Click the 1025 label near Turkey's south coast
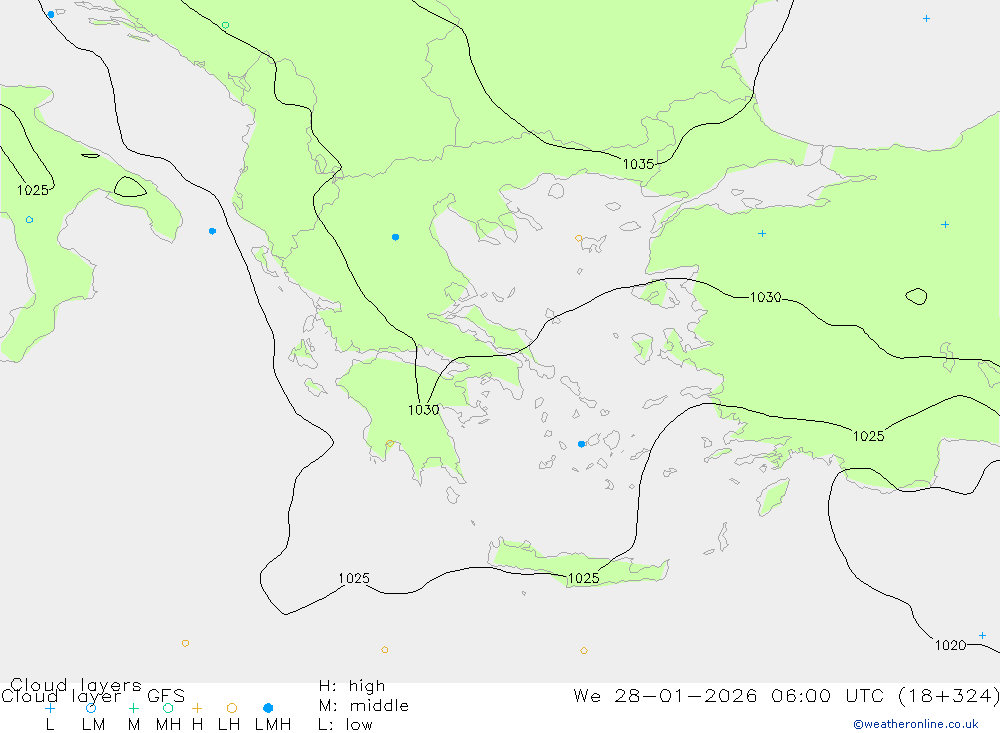1000x733 pixels. click(x=869, y=436)
